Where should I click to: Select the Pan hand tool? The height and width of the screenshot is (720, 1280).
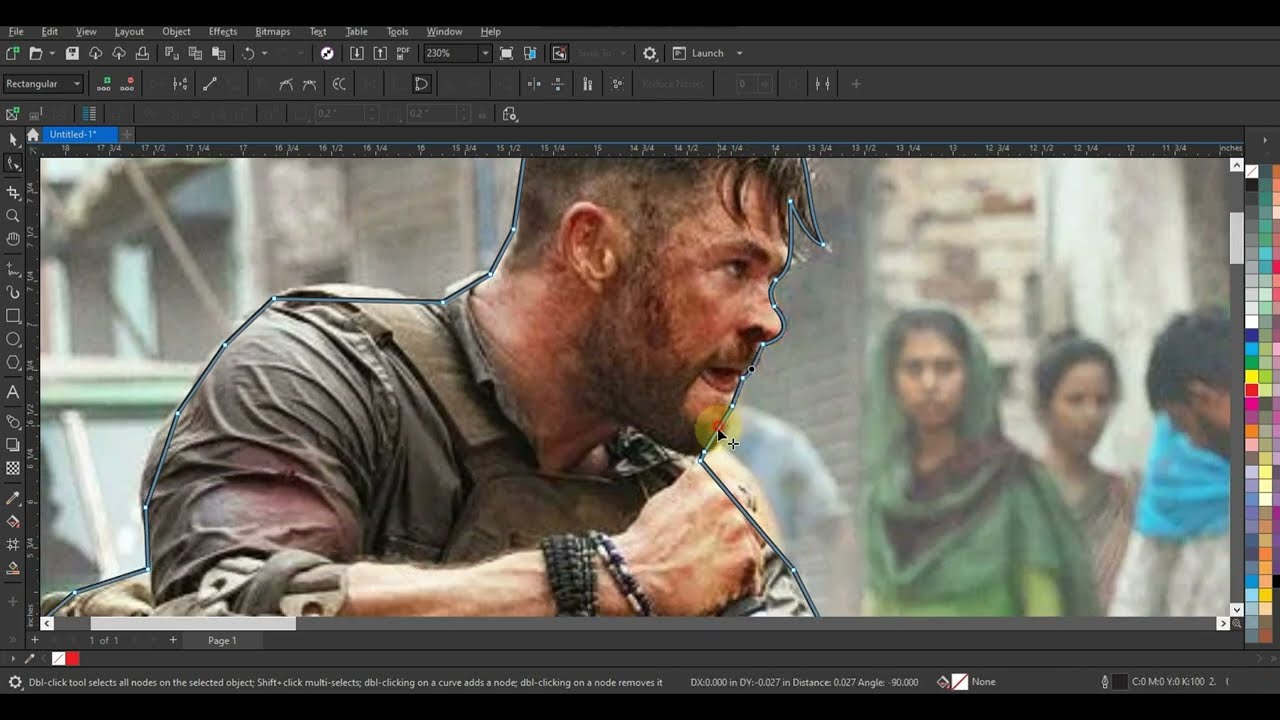pyautogui.click(x=13, y=239)
